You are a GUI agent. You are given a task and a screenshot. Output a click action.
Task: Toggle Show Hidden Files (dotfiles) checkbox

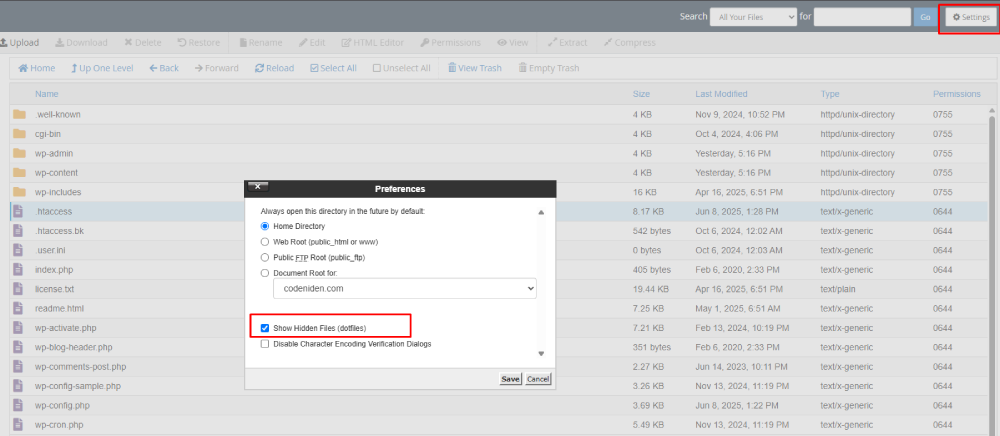(x=265, y=328)
